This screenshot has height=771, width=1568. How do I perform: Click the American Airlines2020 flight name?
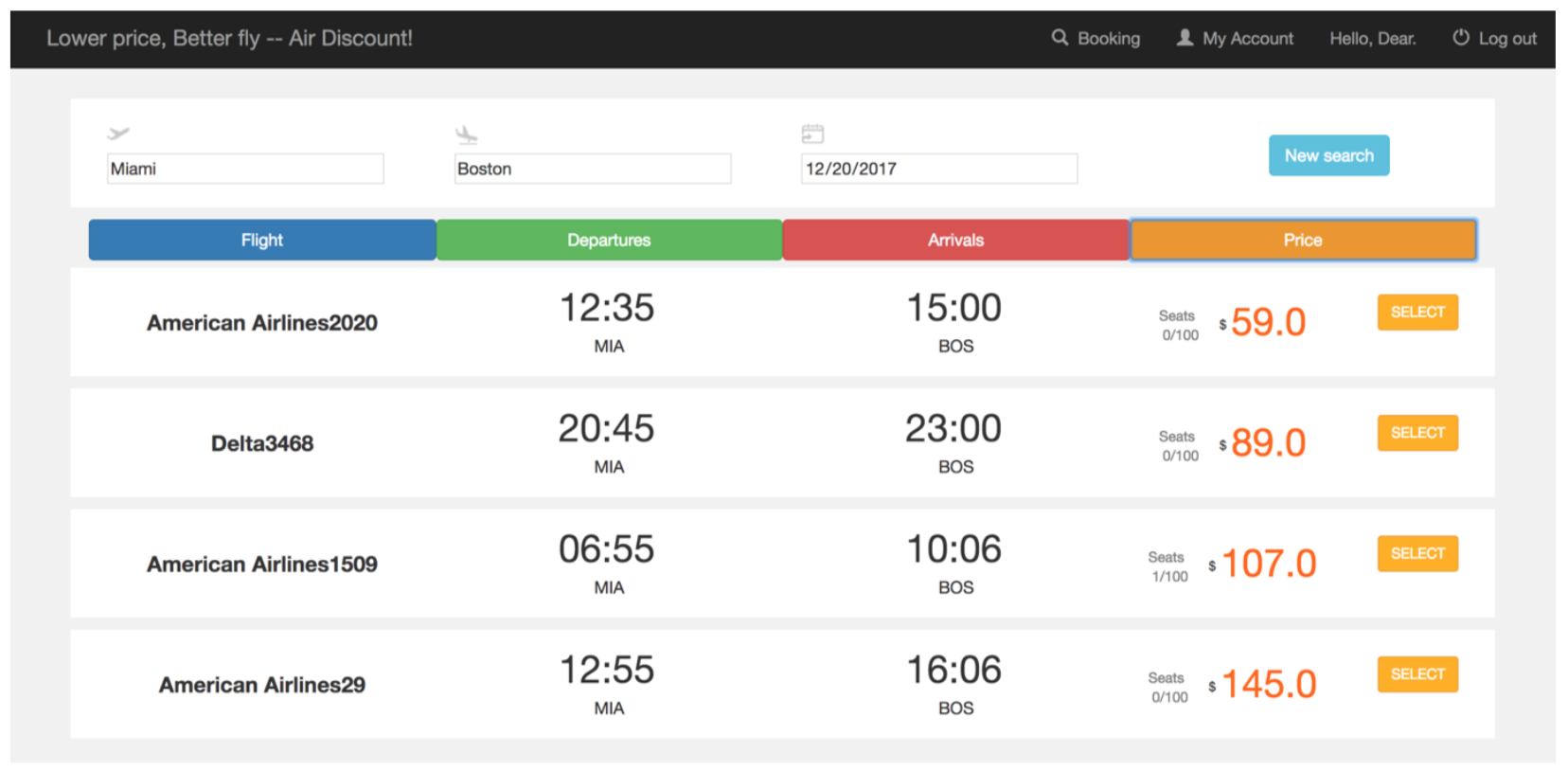point(262,323)
